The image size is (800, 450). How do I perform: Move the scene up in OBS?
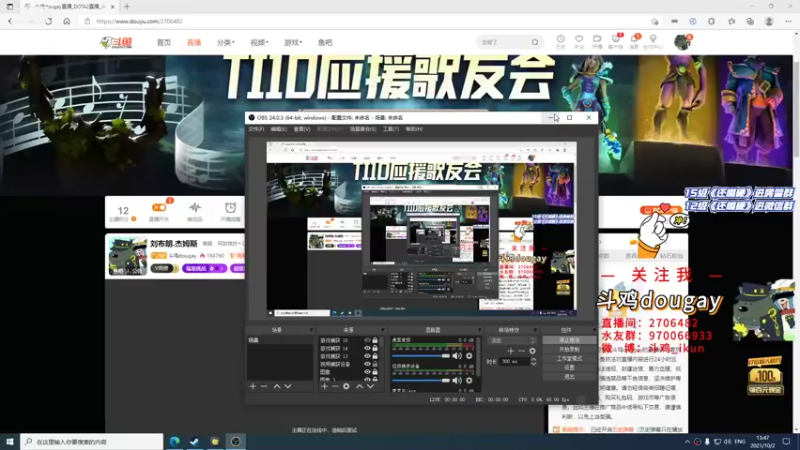(277, 387)
